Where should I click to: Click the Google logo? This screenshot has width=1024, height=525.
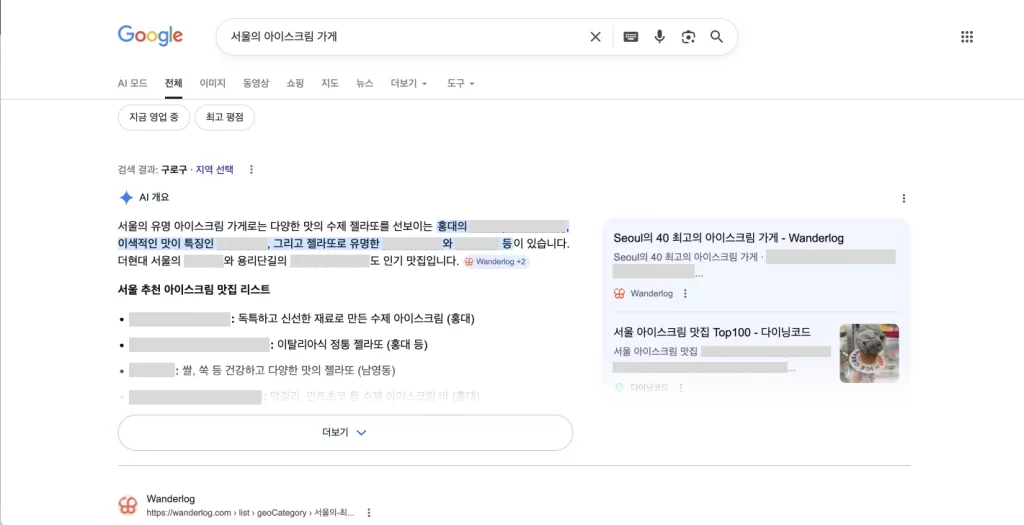pyautogui.click(x=150, y=36)
